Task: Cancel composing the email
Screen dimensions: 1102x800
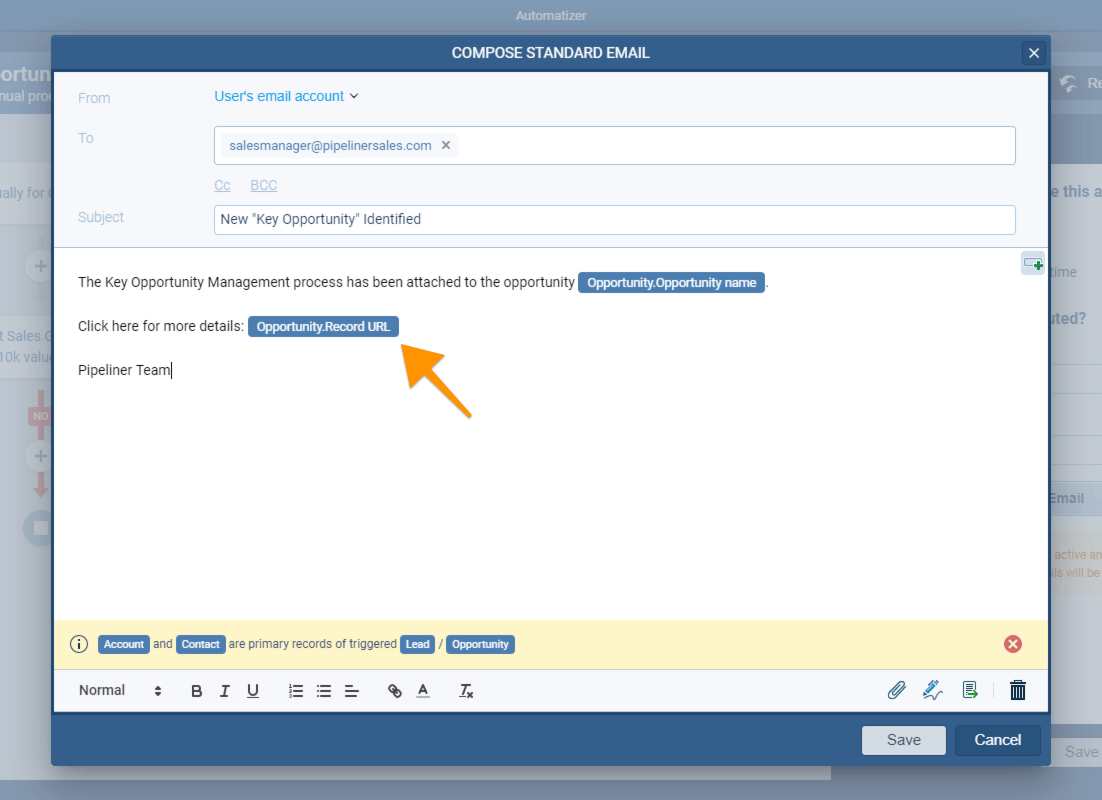Action: click(997, 740)
